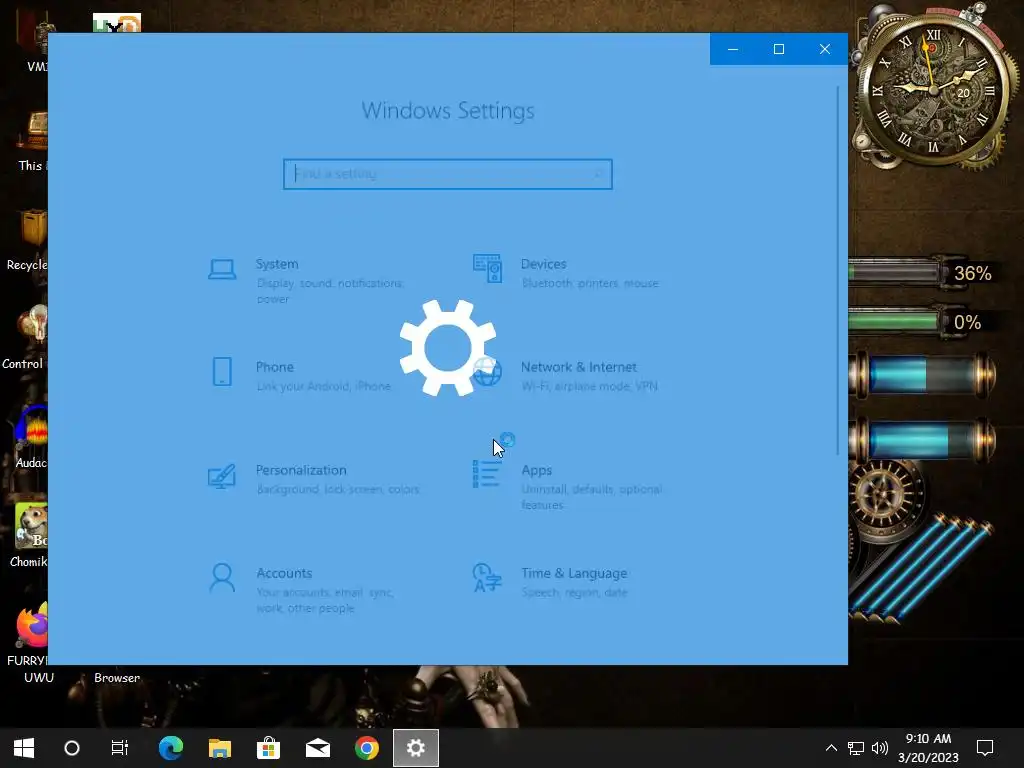Maximize the Settings window
The image size is (1024, 768).
778,49
